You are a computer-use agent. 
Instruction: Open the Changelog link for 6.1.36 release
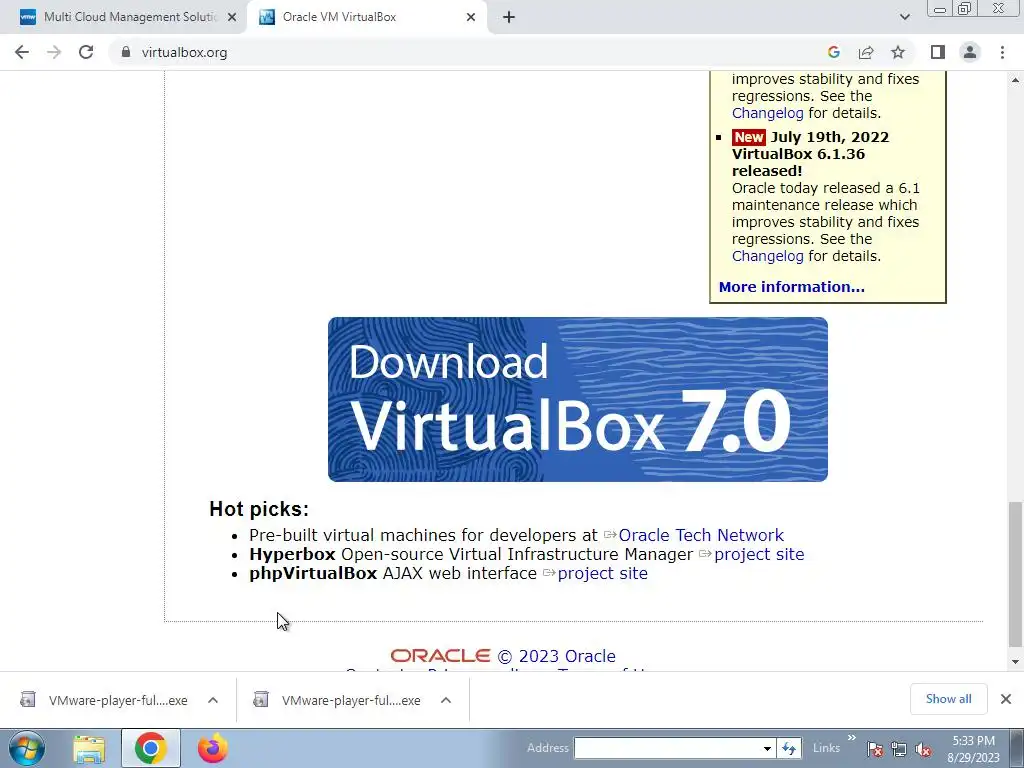coord(767,256)
